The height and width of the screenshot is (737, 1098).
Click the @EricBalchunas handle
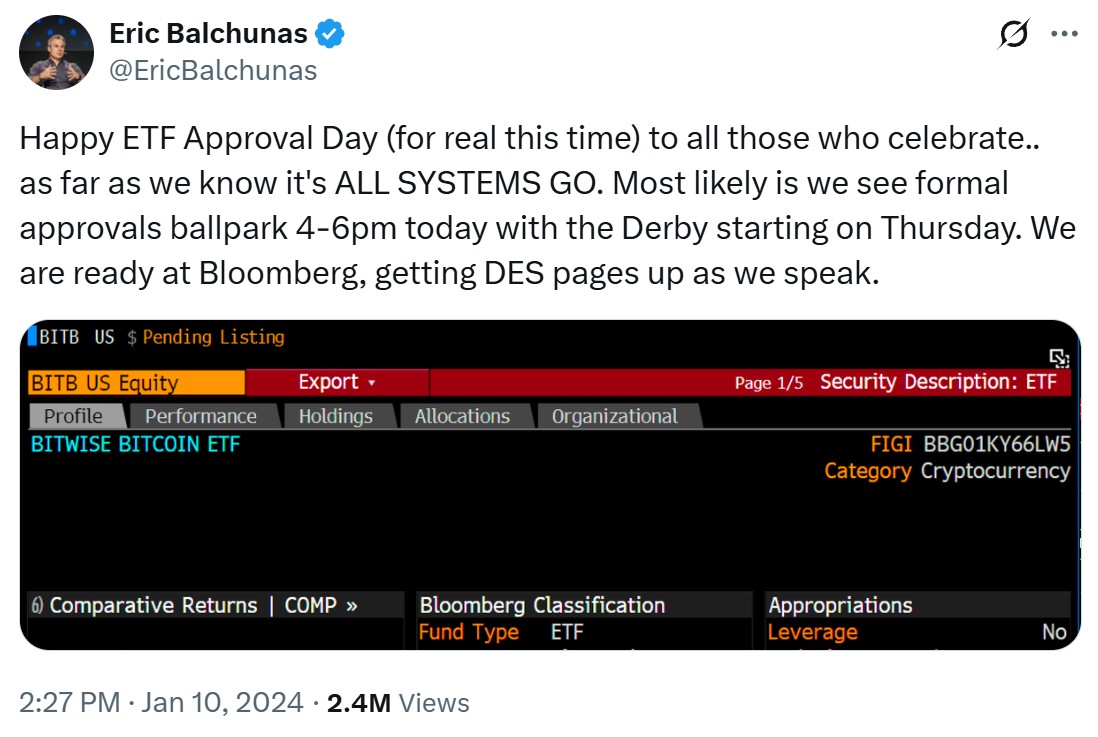(x=212, y=70)
